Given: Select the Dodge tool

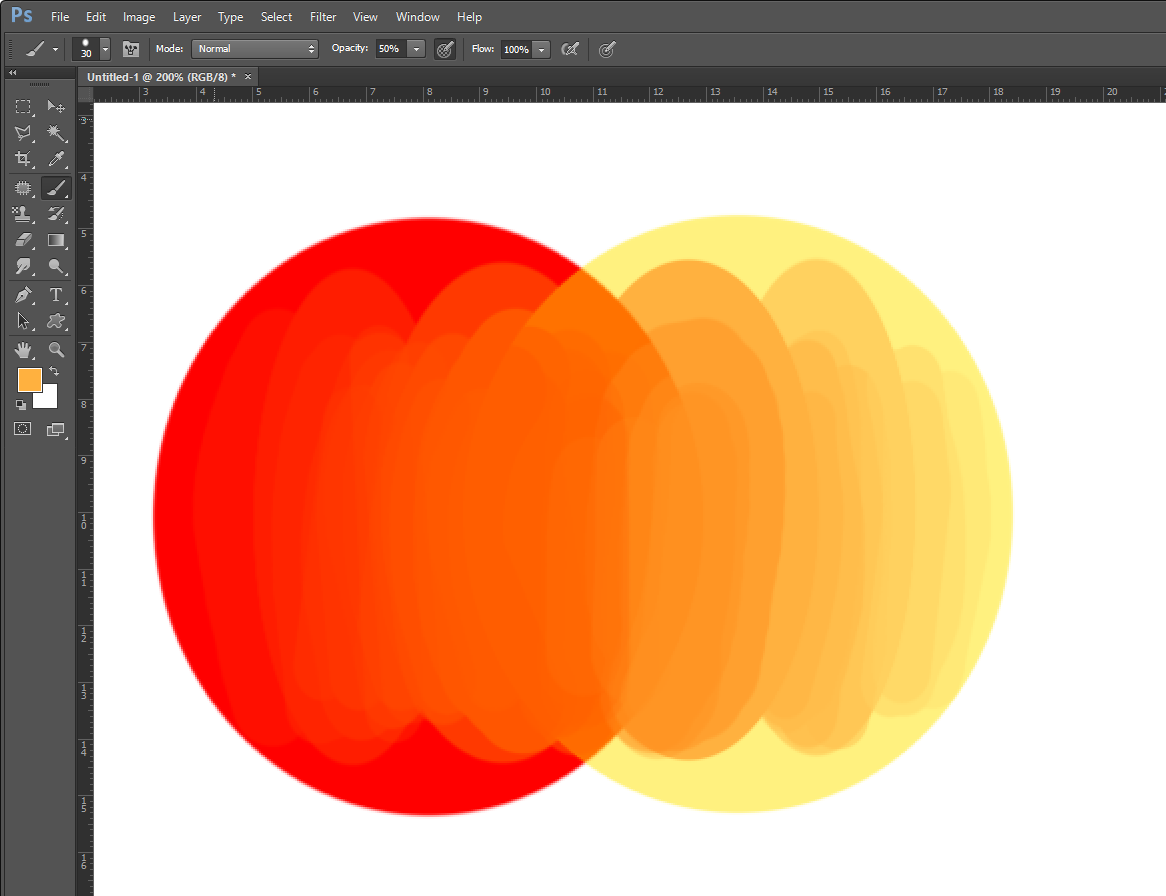Looking at the screenshot, I should point(56,266).
